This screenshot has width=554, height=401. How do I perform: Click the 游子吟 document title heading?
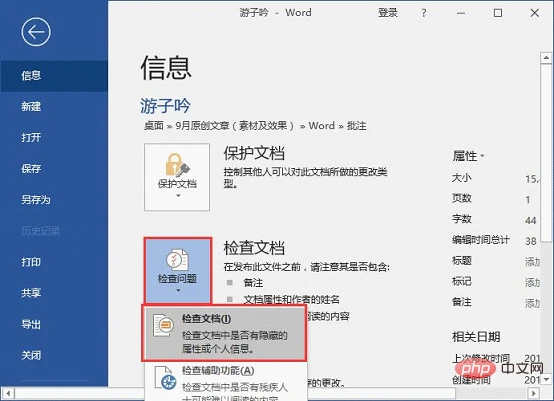pos(165,106)
